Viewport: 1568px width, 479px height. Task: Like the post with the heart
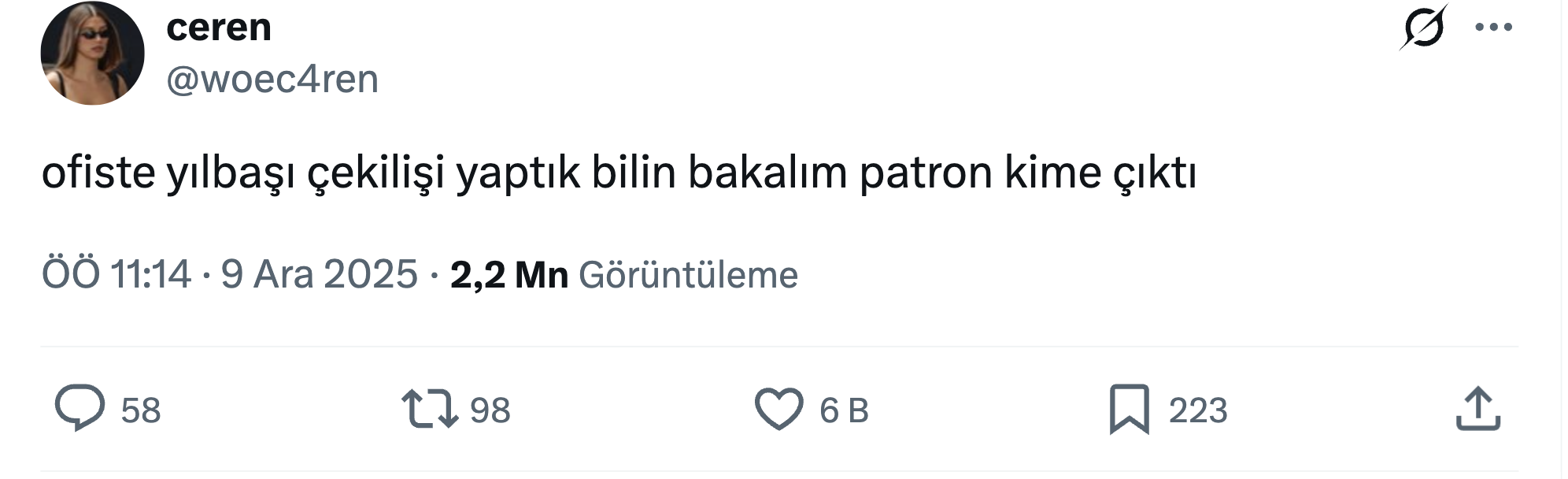(x=778, y=409)
